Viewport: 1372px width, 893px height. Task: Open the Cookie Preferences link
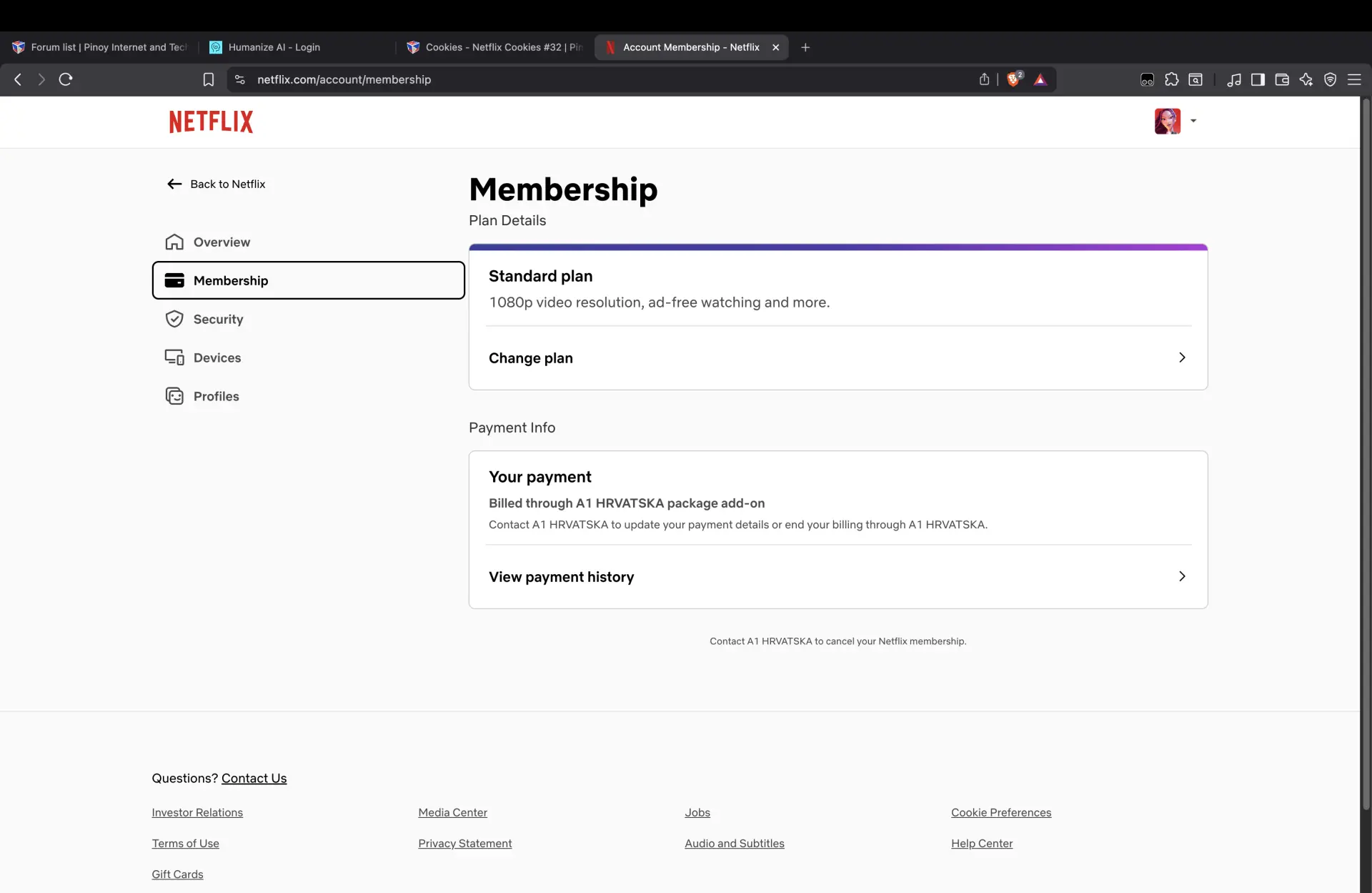1001,812
